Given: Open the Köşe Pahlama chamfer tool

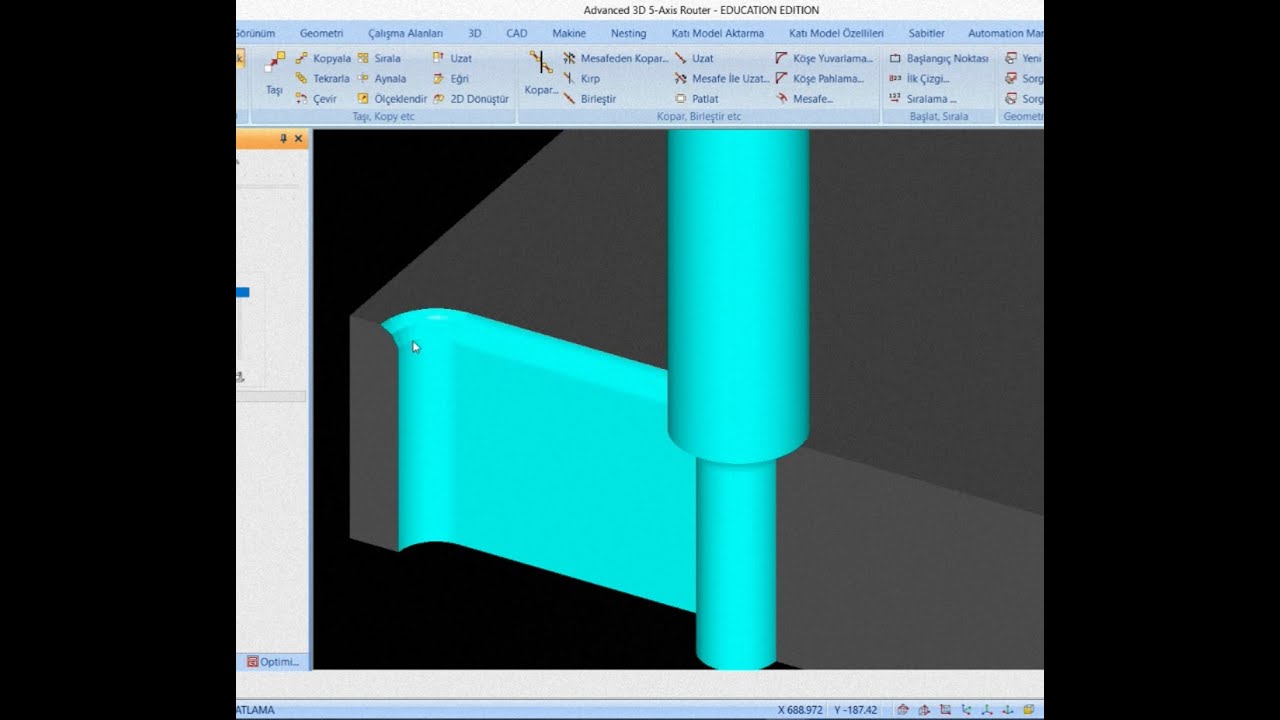Looking at the screenshot, I should [820, 78].
